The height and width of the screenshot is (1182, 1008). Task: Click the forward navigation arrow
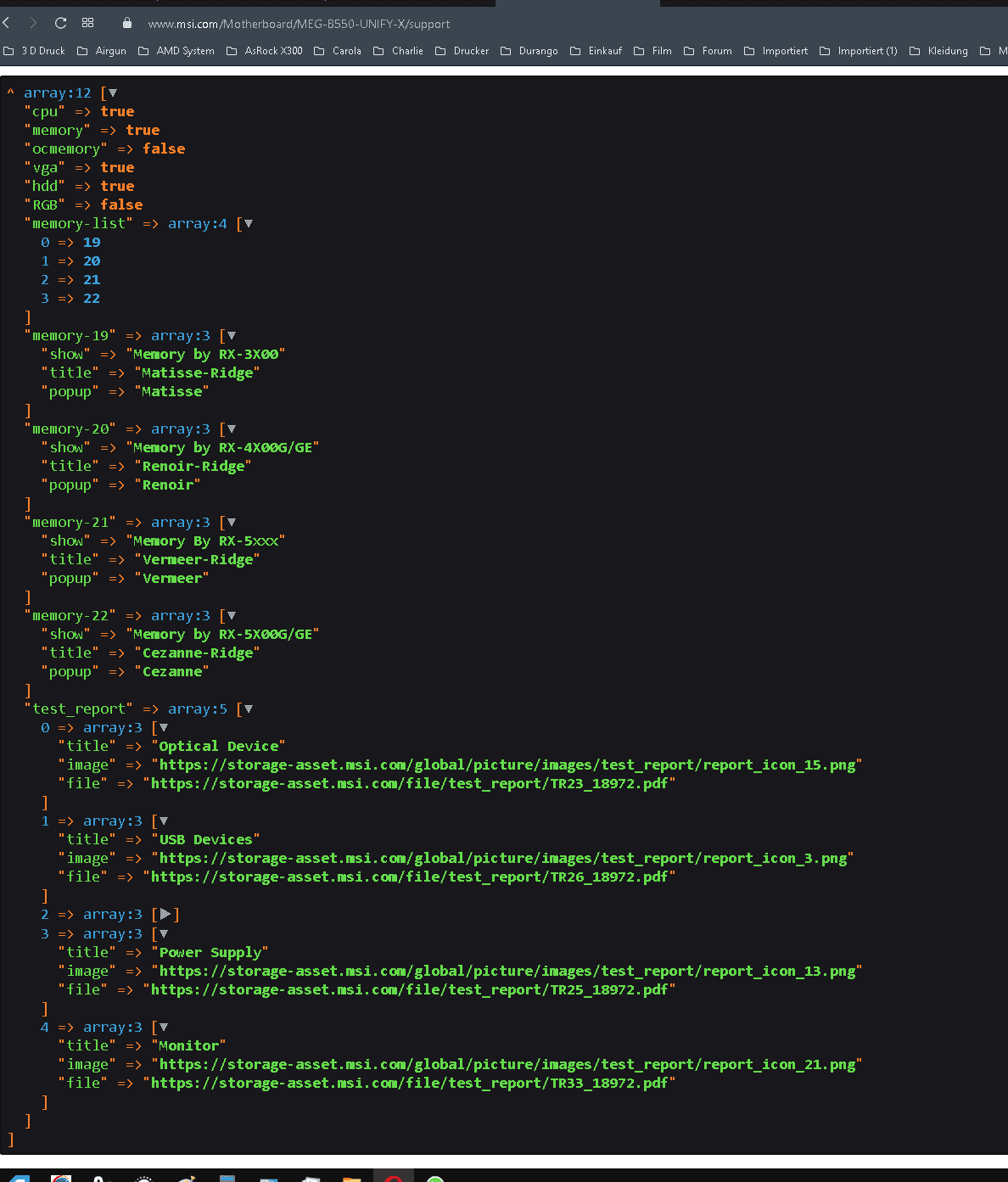[33, 23]
